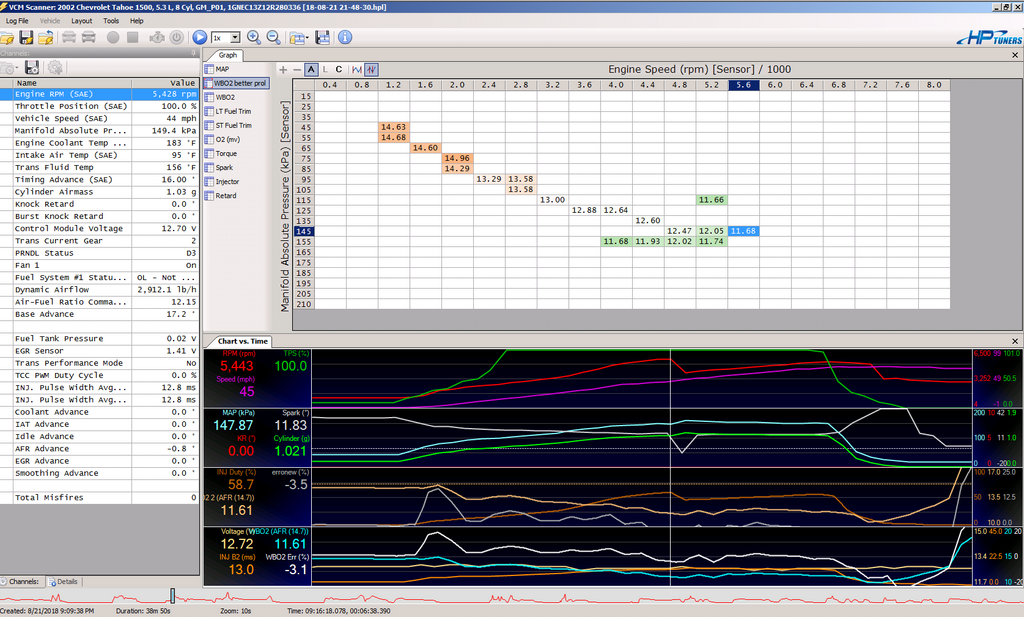Click the 14.63 cell in the graph table
Screen dimensions: 1024x617
pos(394,127)
